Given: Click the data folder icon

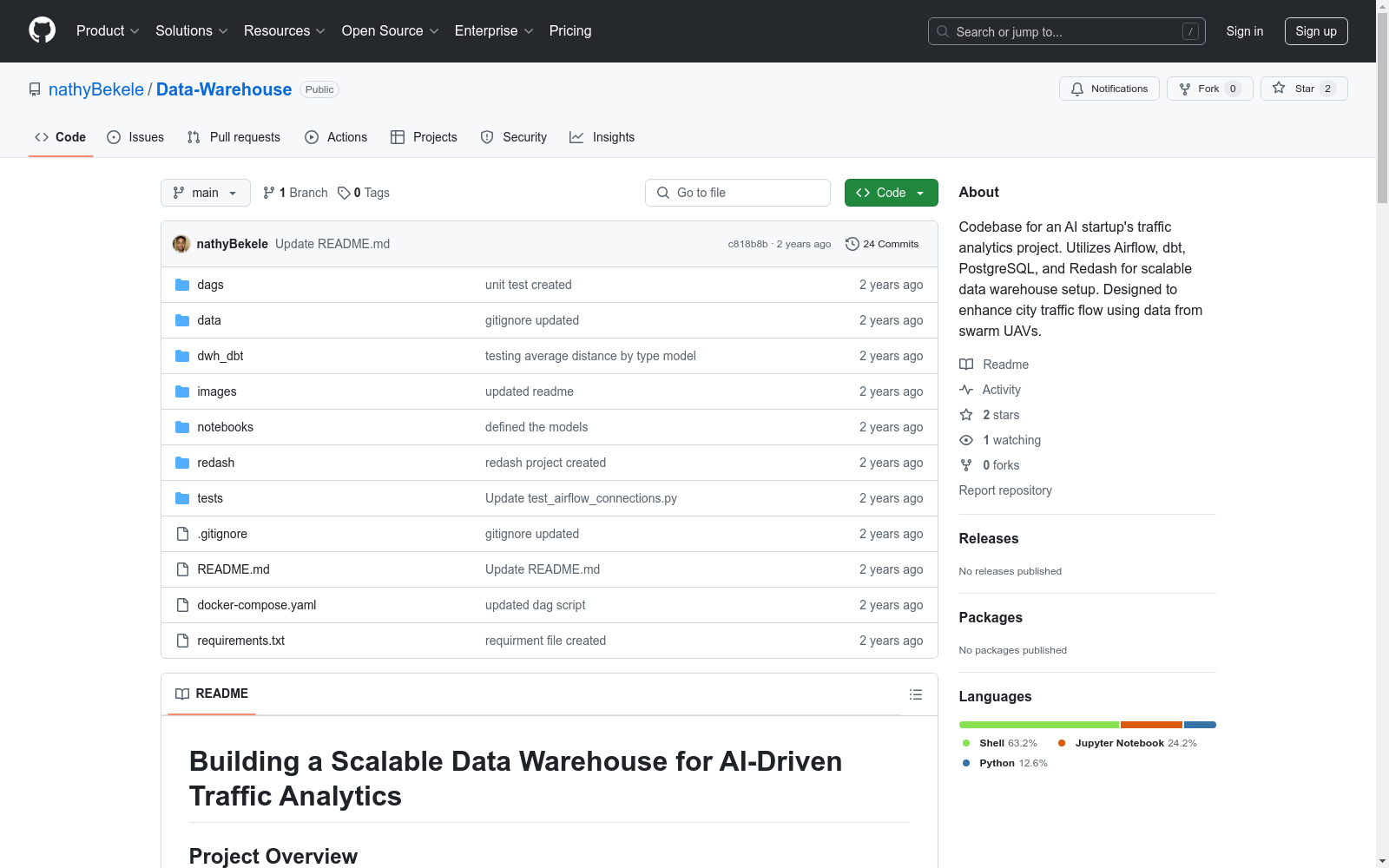Looking at the screenshot, I should click(x=182, y=320).
